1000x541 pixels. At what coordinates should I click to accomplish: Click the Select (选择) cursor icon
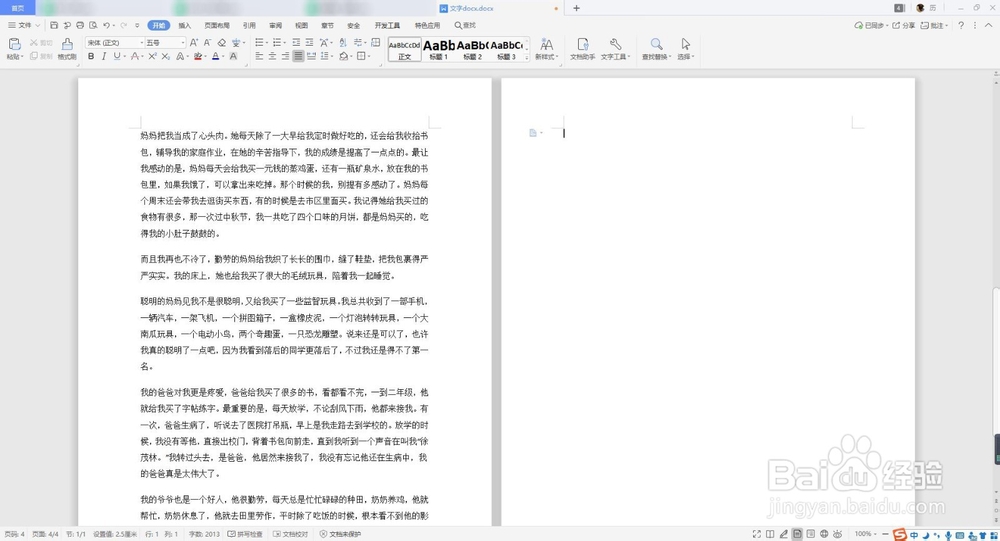686,44
